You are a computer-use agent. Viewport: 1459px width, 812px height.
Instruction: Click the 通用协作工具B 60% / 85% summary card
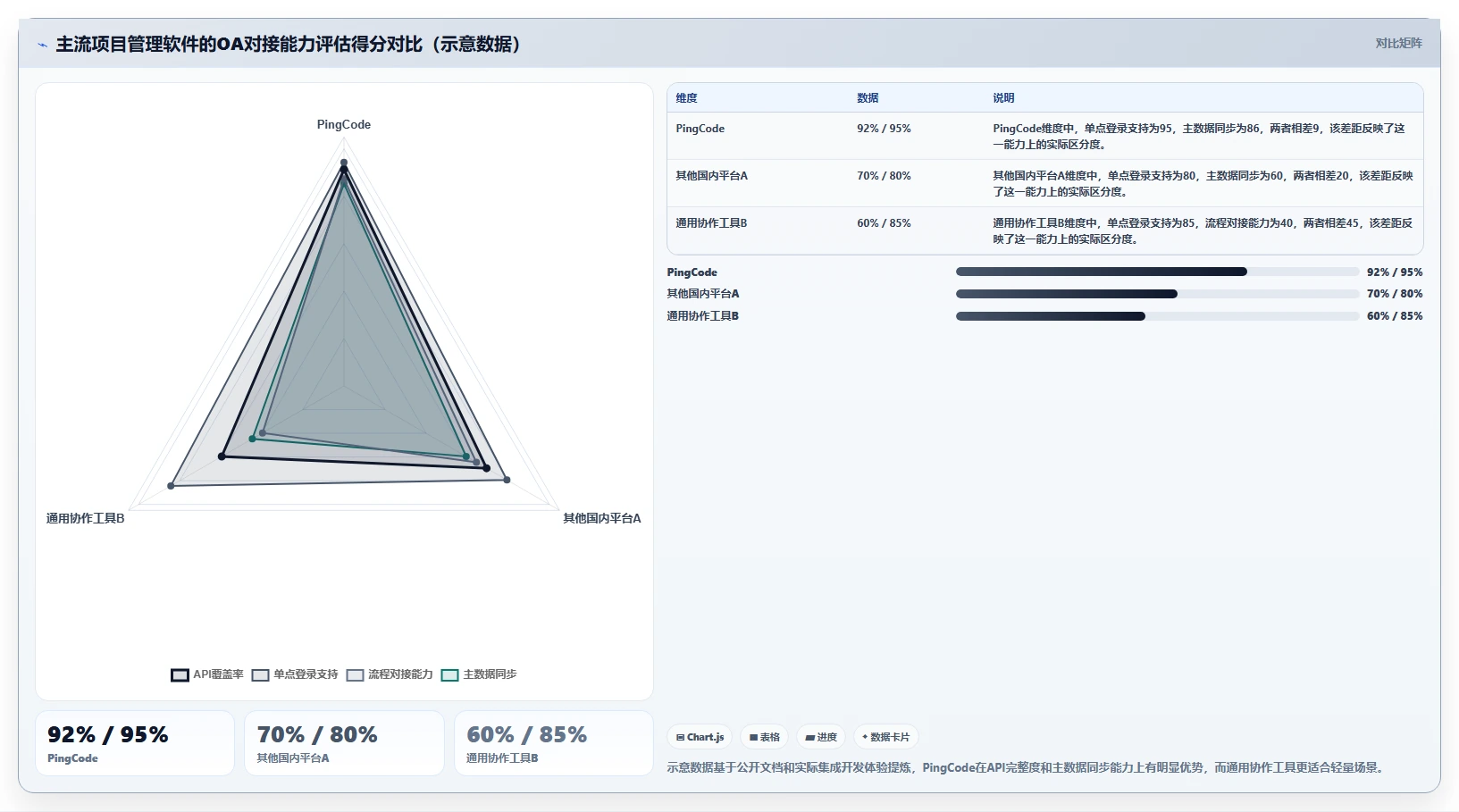click(554, 743)
